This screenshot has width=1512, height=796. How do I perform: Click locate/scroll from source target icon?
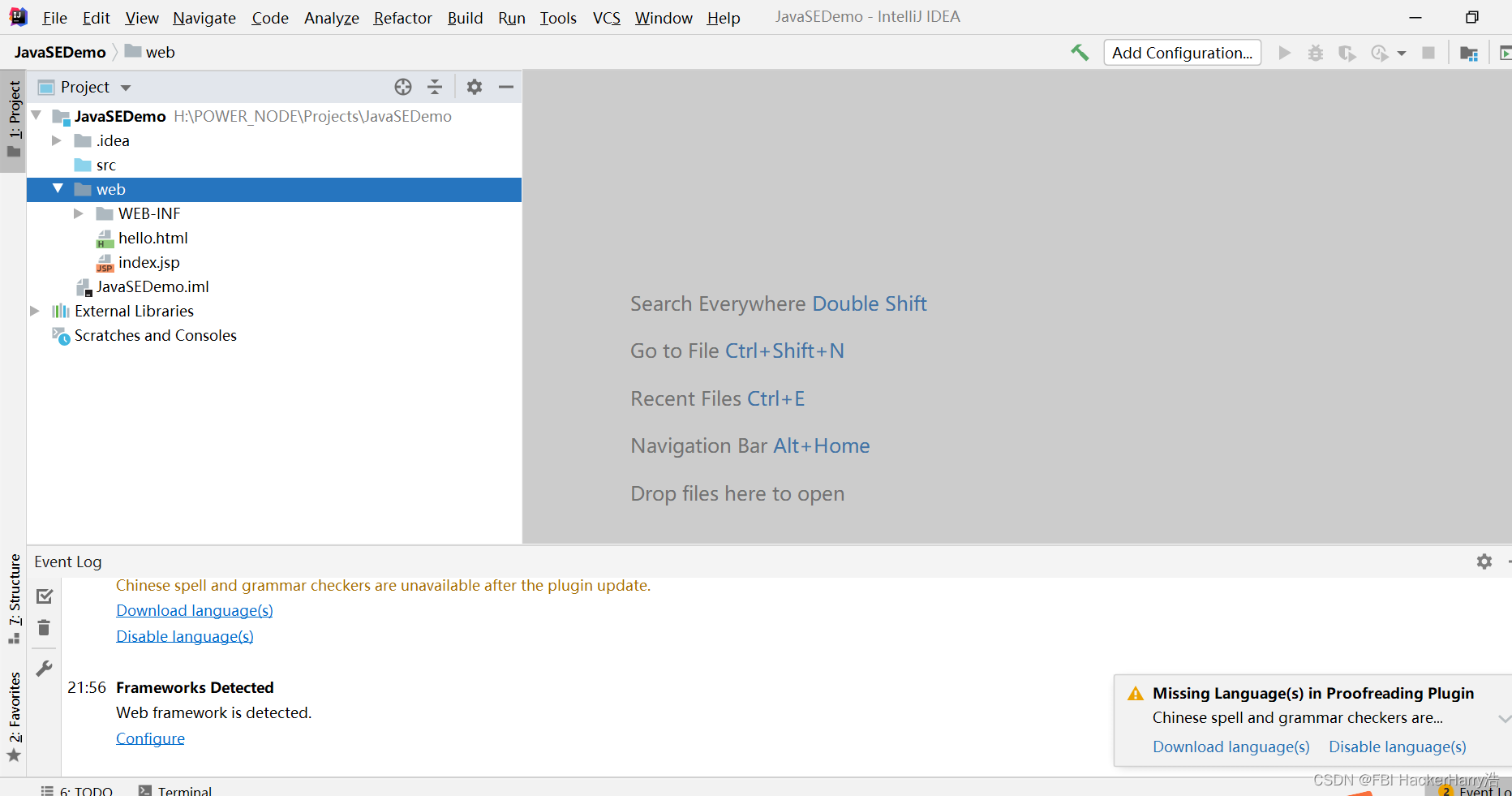[x=403, y=87]
